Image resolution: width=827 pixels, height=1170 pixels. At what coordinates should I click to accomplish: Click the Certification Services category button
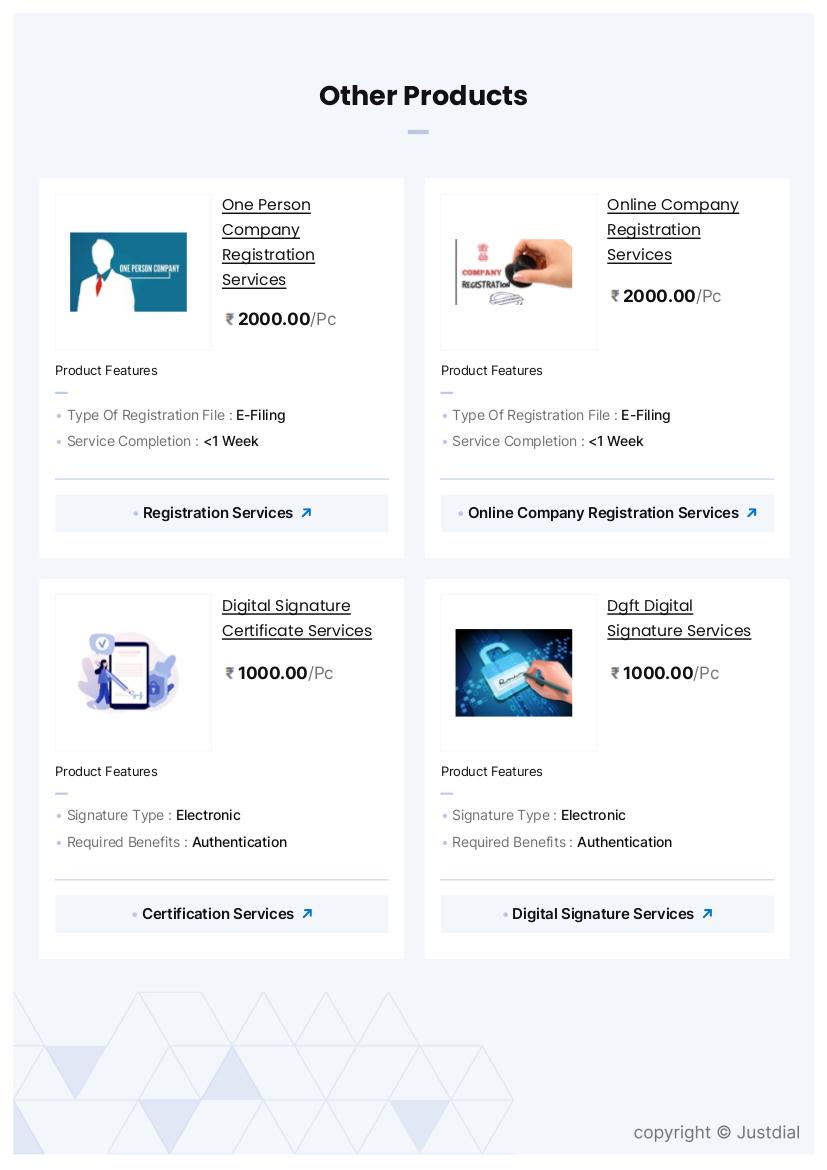[x=218, y=914]
